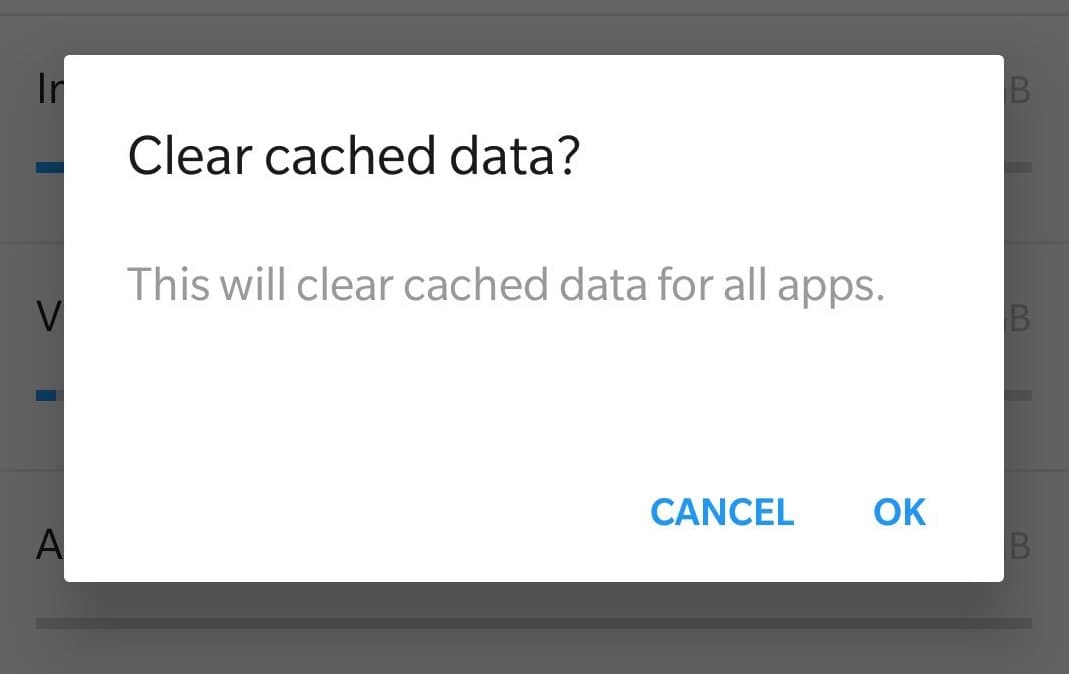Image resolution: width=1069 pixels, height=674 pixels.
Task: Tap the dimmed row starting with "A"
Action: [x=48, y=546]
